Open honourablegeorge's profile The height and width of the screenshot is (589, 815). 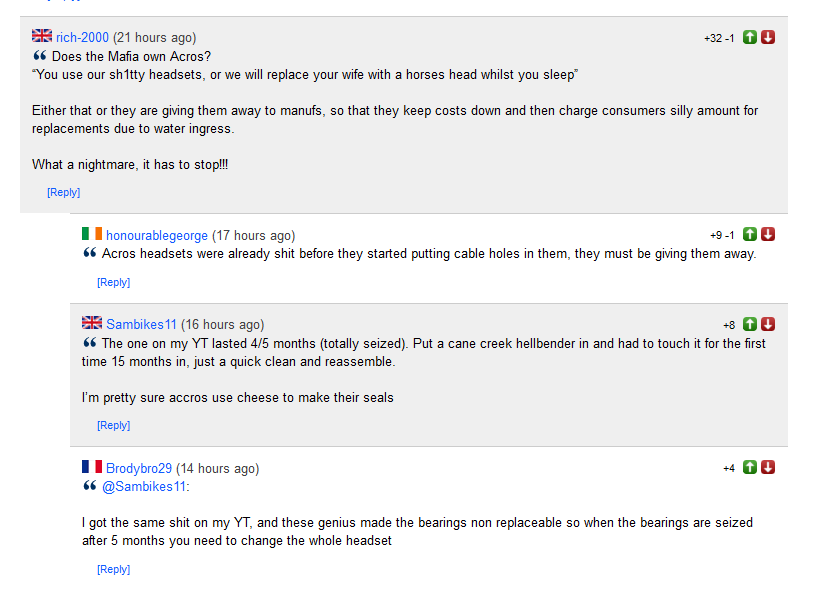tap(157, 235)
